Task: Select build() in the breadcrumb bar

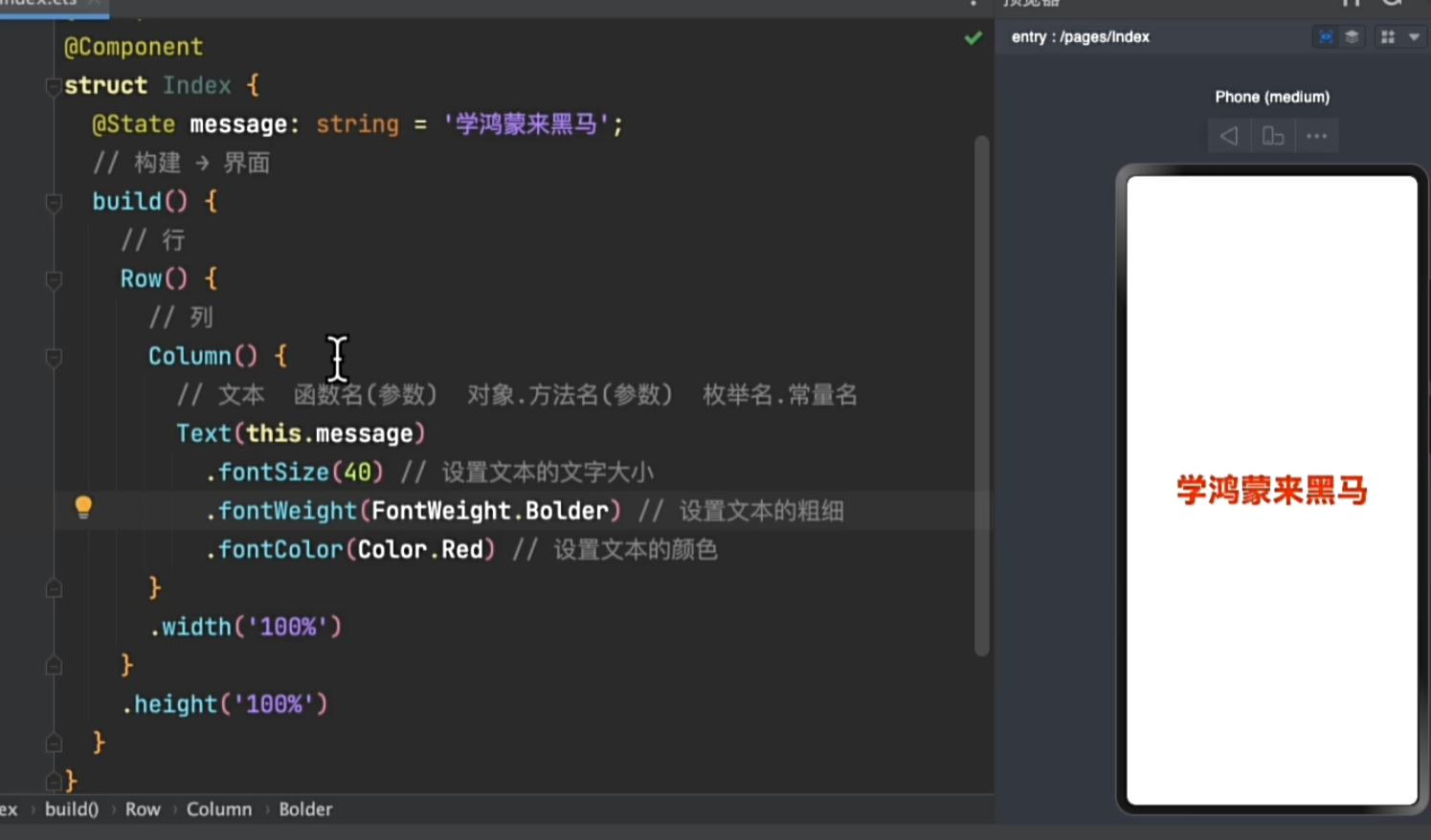Action: 72,809
